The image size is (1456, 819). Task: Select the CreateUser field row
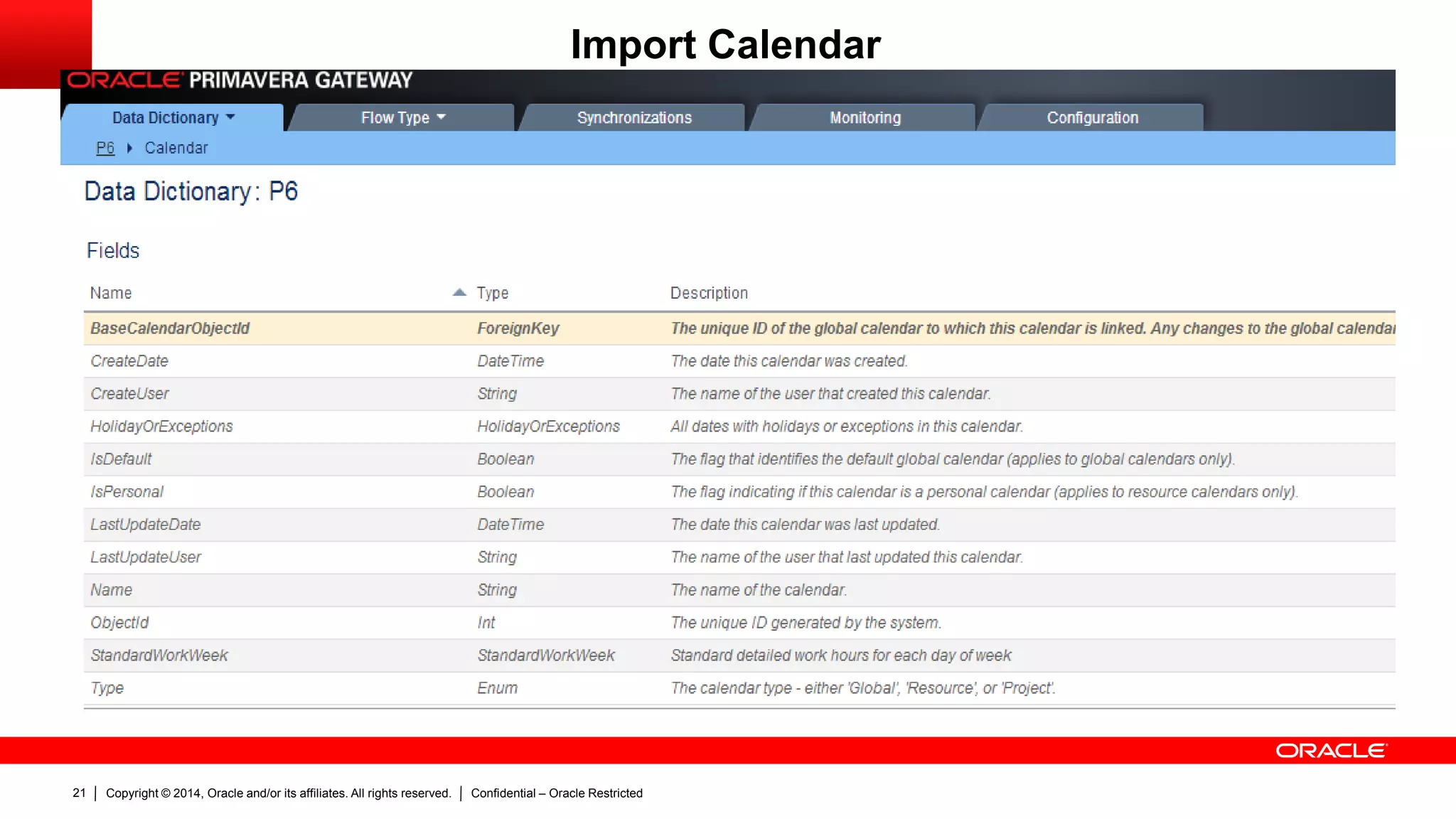[x=739, y=394]
